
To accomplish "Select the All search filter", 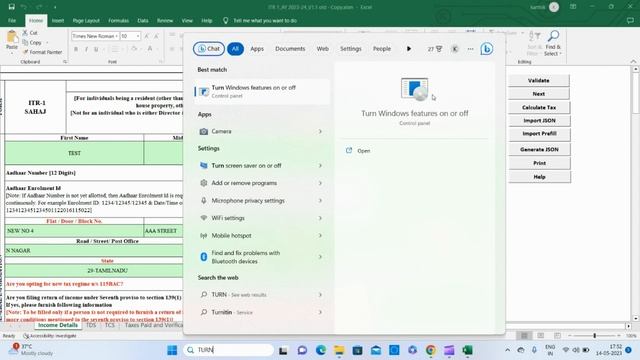I will [x=235, y=49].
